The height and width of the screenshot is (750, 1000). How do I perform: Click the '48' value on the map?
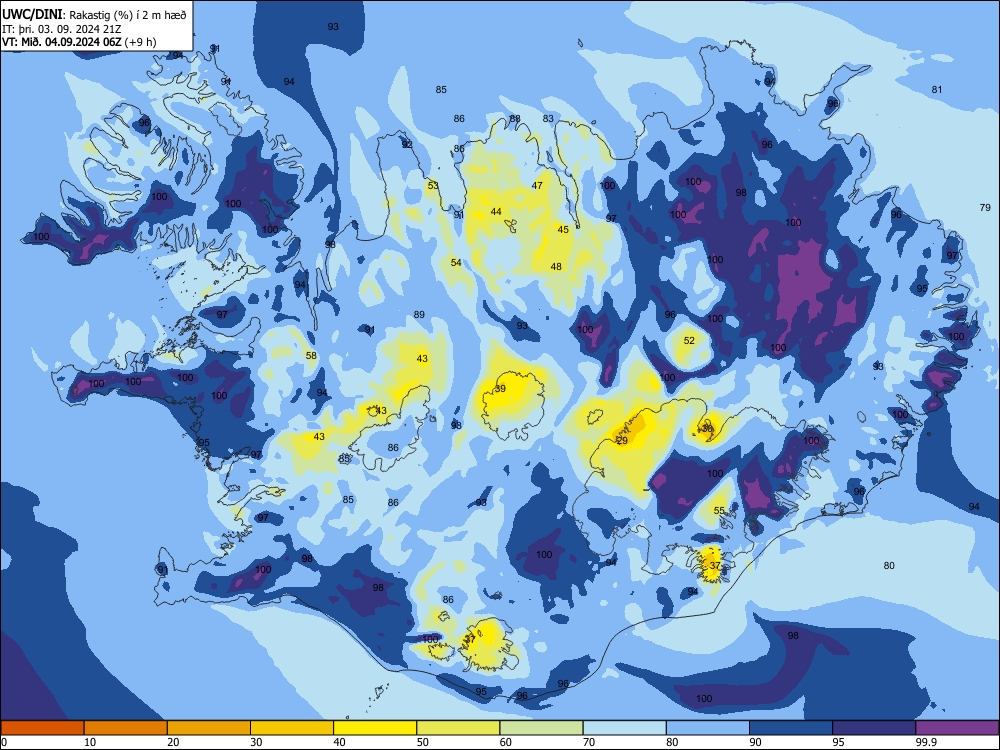click(556, 267)
